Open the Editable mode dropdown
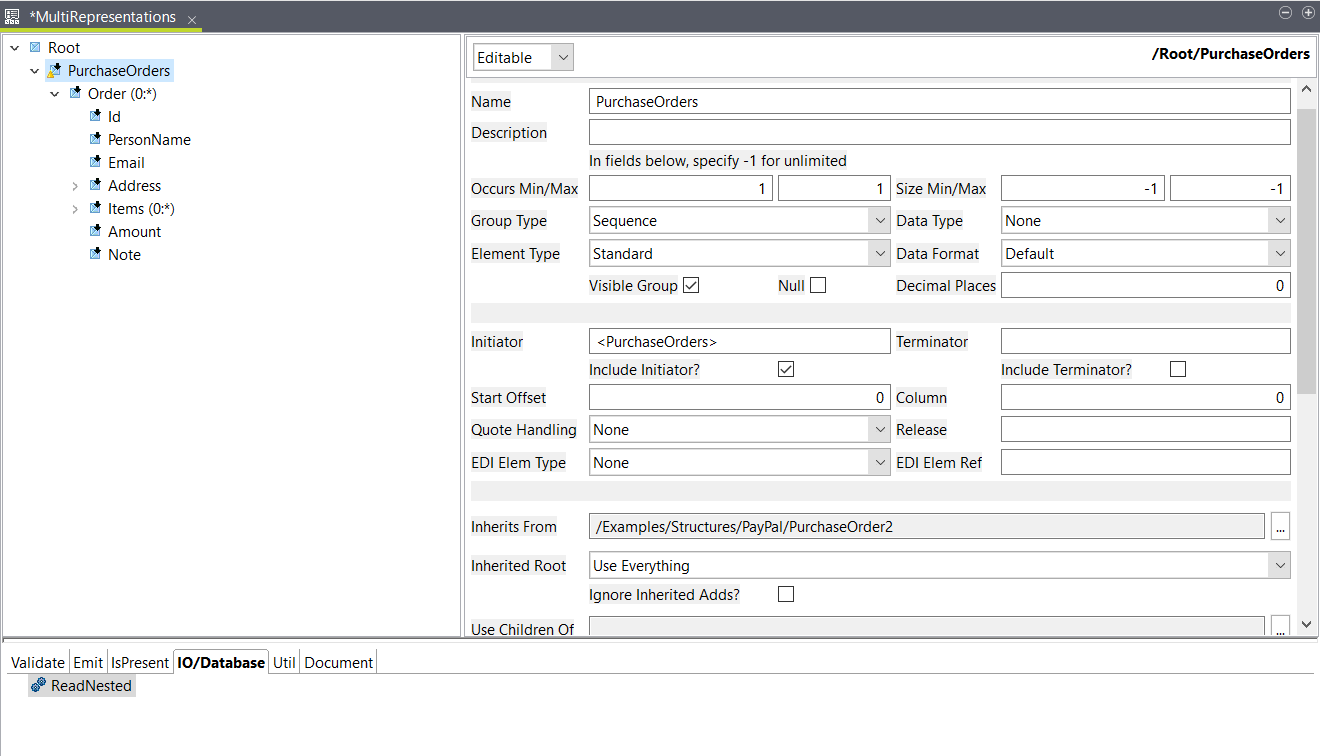Screen dimensions: 1320x756 pyautogui.click(x=562, y=57)
